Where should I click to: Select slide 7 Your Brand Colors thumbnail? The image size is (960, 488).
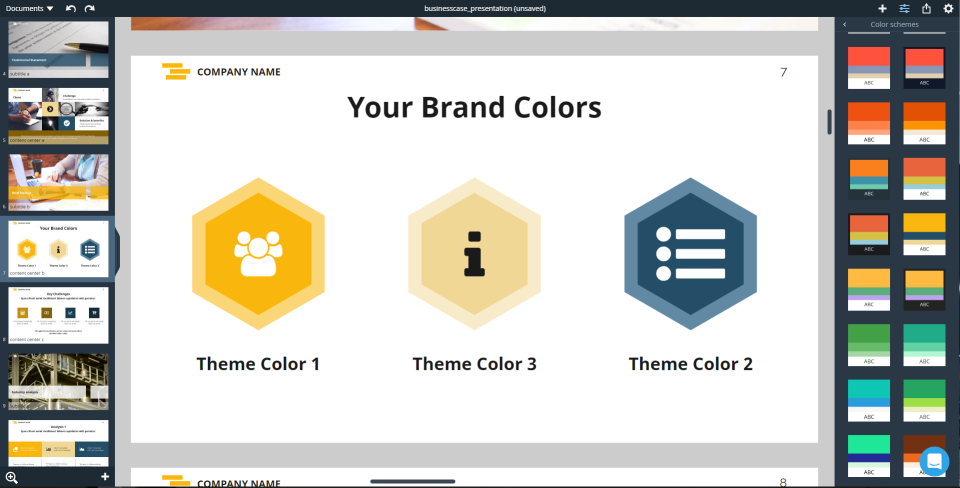pyautogui.click(x=59, y=249)
